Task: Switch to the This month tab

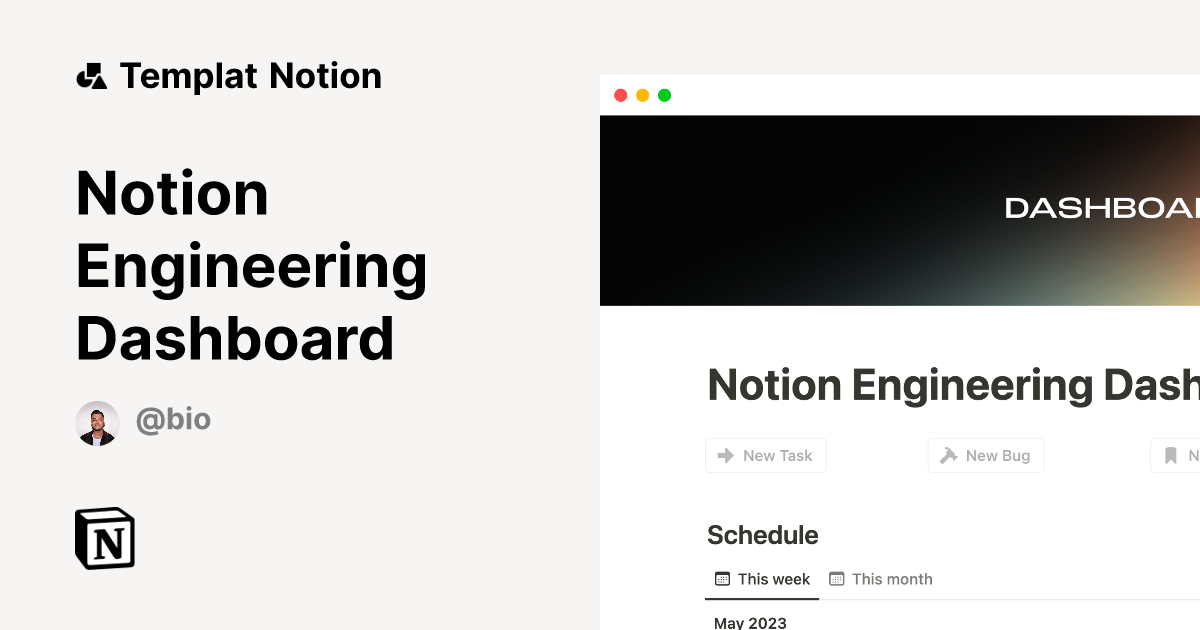Action: (892, 578)
